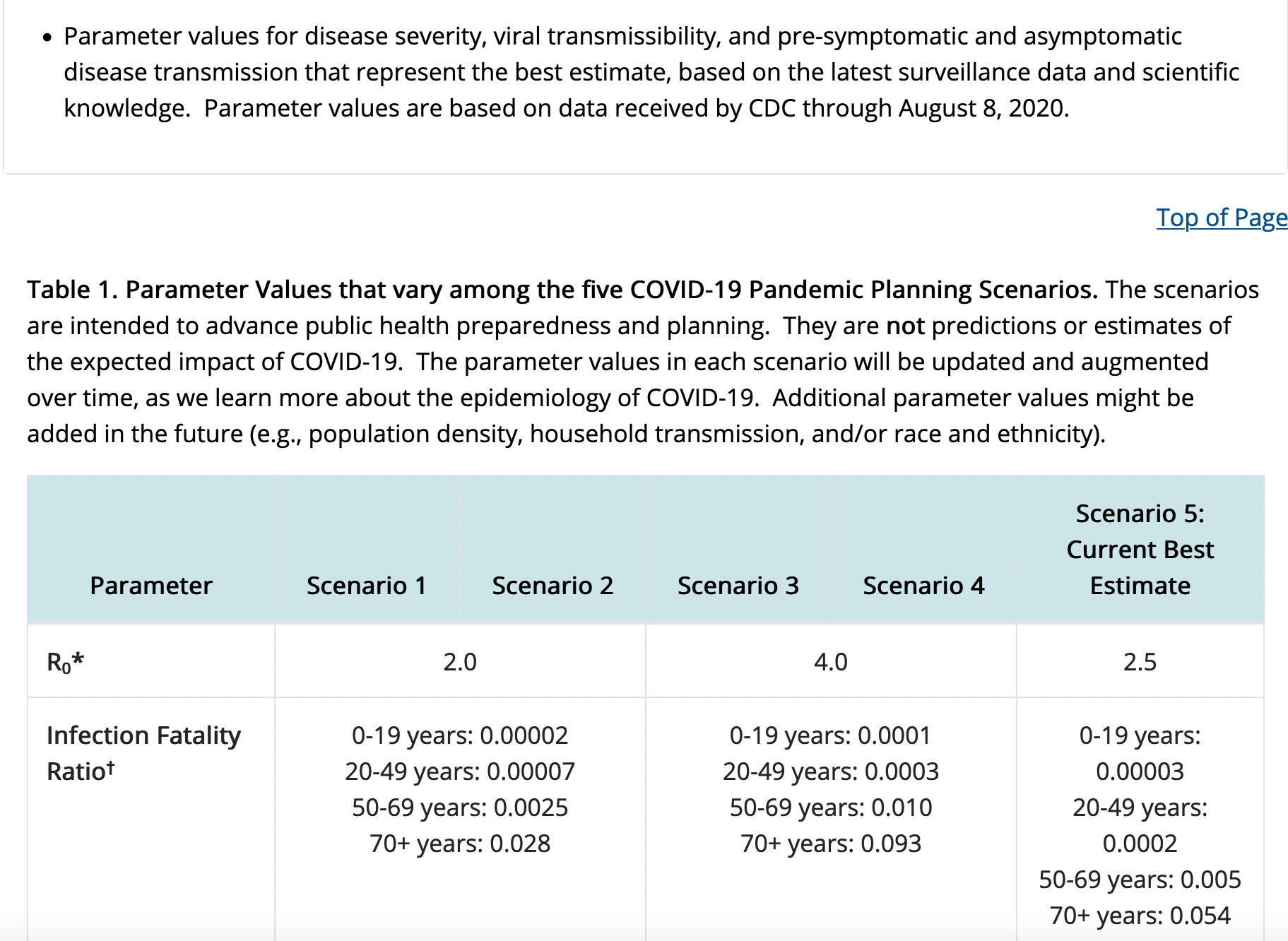Click the R0 value 2.5 cell
Screen dimensions: 1288x941
click(1140, 662)
